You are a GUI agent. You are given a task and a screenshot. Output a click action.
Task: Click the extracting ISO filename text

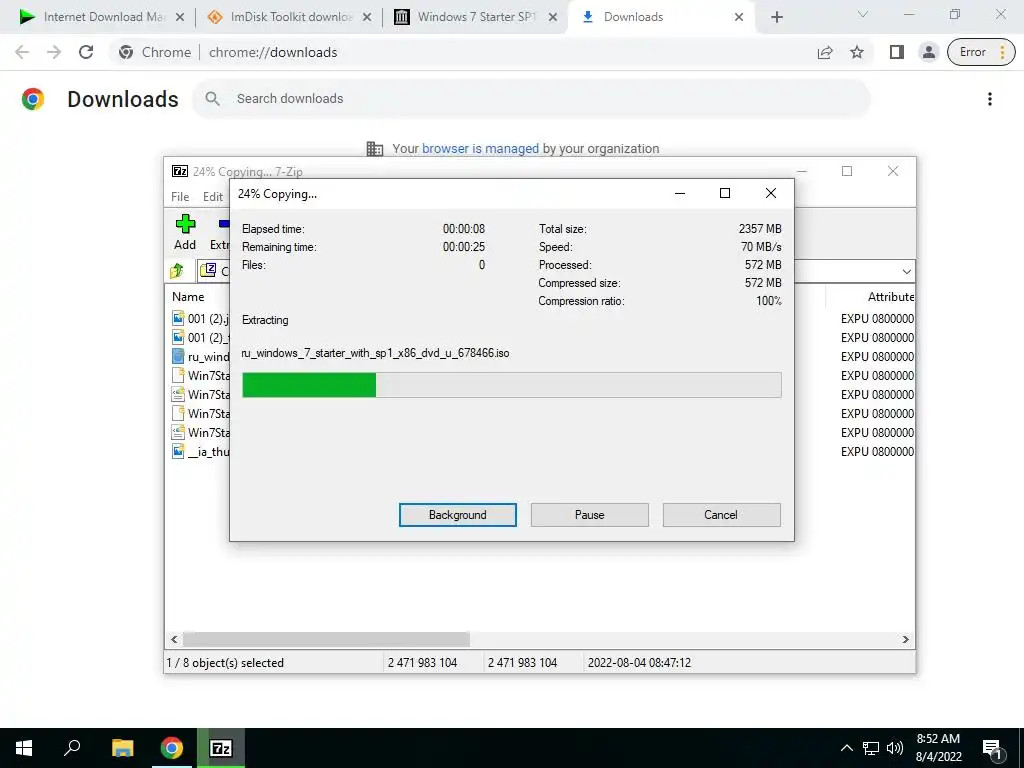(x=375, y=353)
